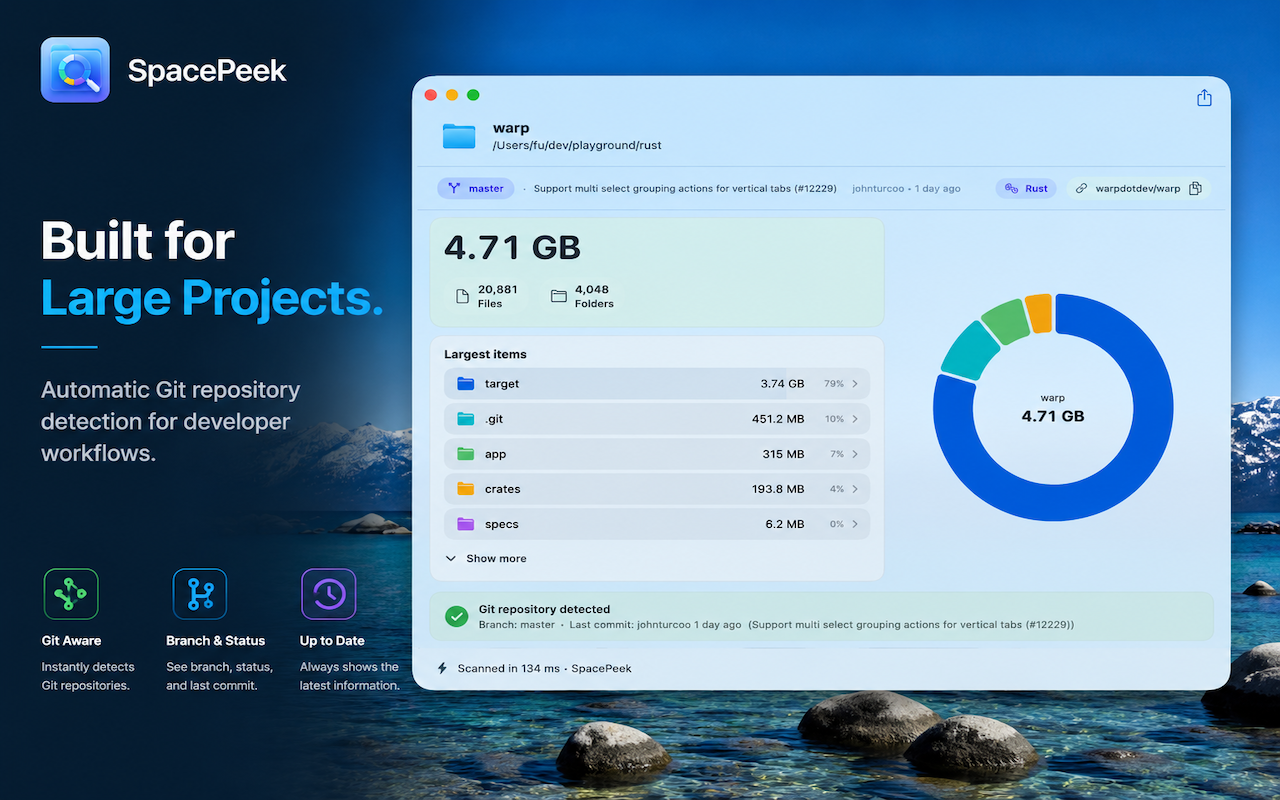Expand the crates row chevron
The height and width of the screenshot is (800, 1280).
click(x=855, y=489)
